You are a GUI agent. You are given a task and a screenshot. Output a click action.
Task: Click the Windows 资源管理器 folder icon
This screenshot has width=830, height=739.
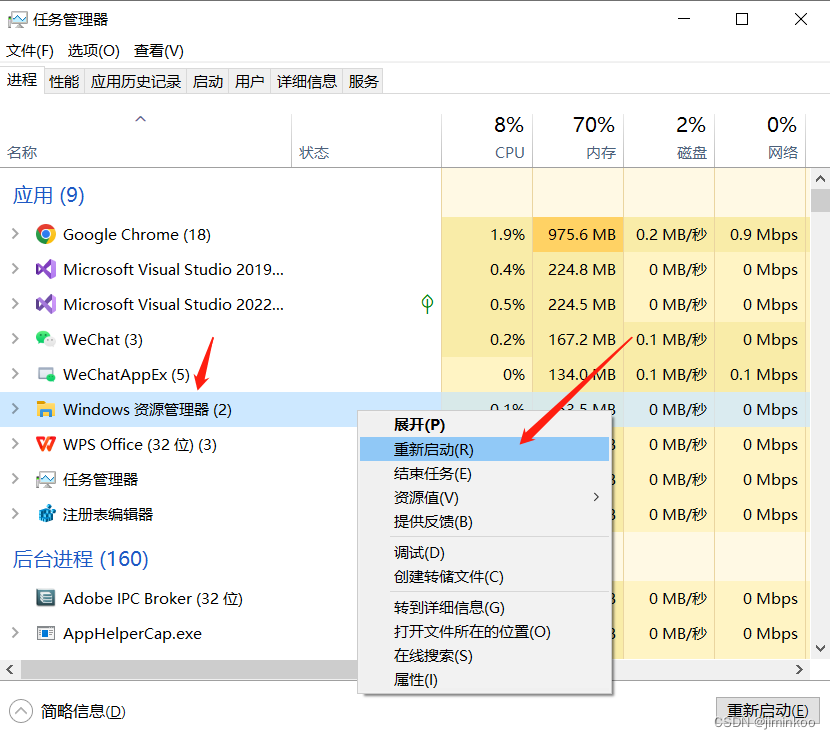coord(46,409)
